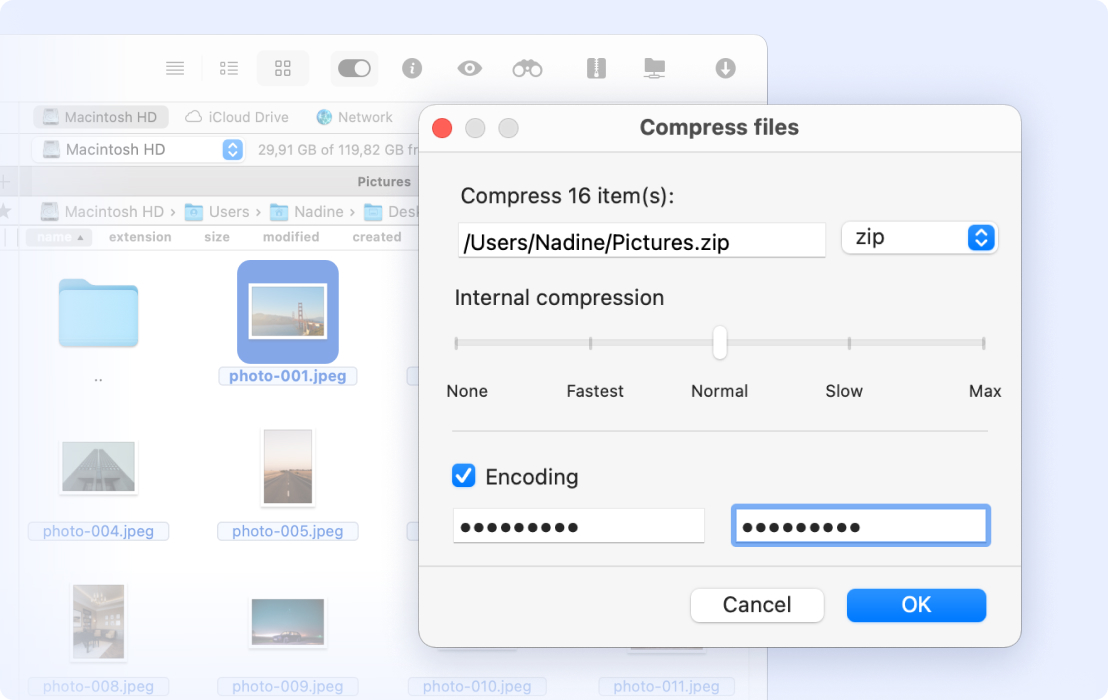Set compression level using the Internal compression slider
This screenshot has width=1108, height=700.
719,343
